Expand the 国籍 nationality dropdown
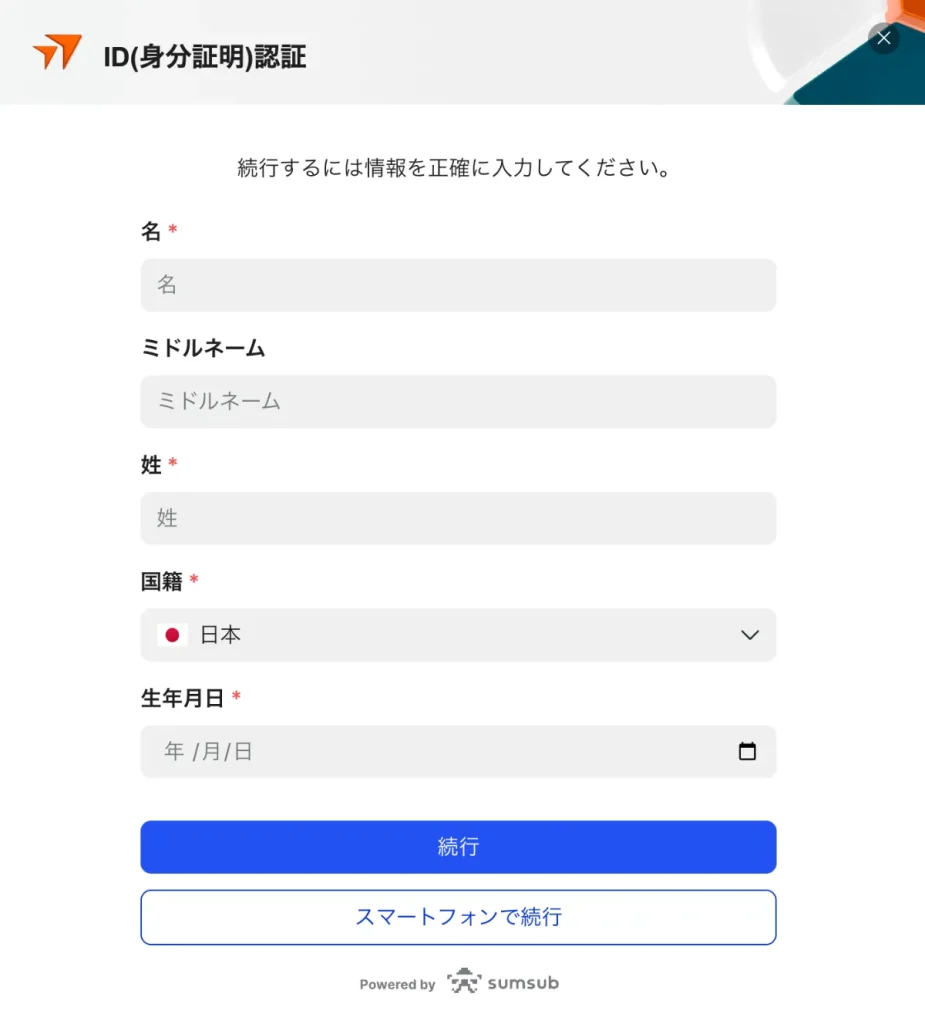Viewport: 925px width, 1024px height. (x=458, y=634)
